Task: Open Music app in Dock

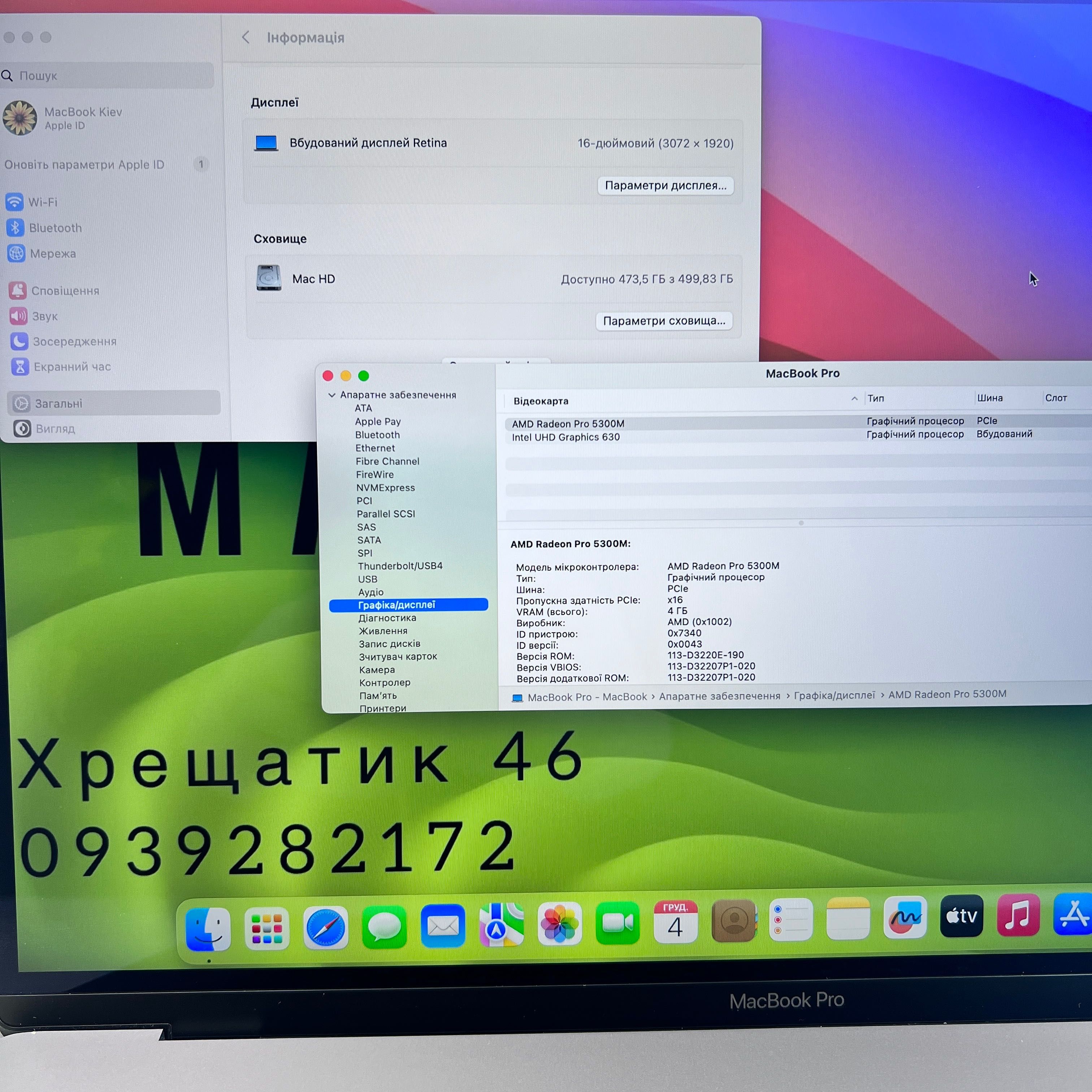Action: [x=1019, y=915]
